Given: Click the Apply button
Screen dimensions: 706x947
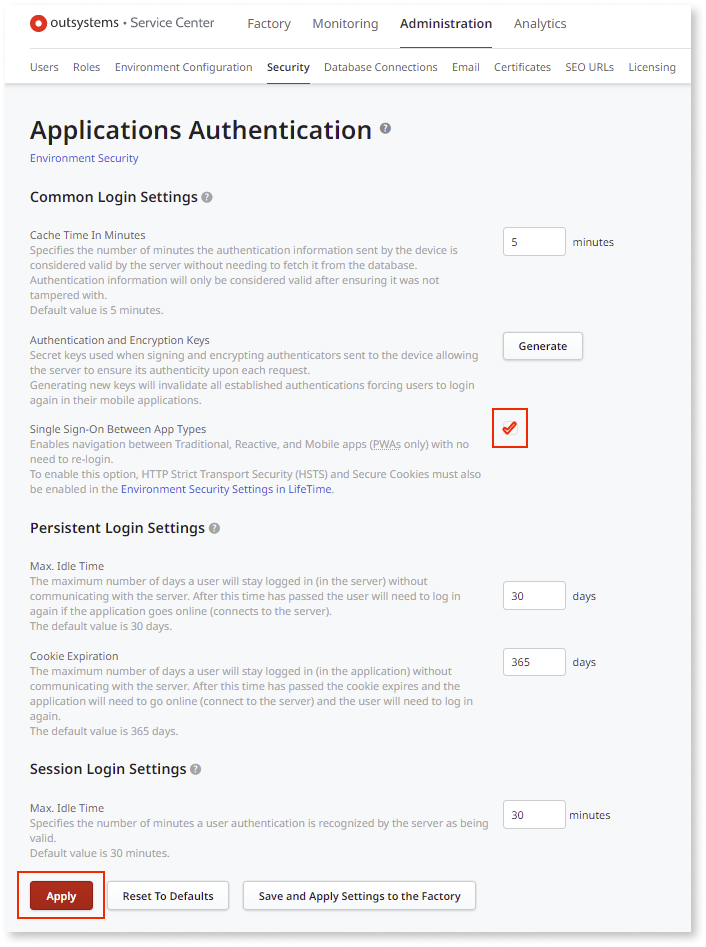Looking at the screenshot, I should tap(62, 896).
